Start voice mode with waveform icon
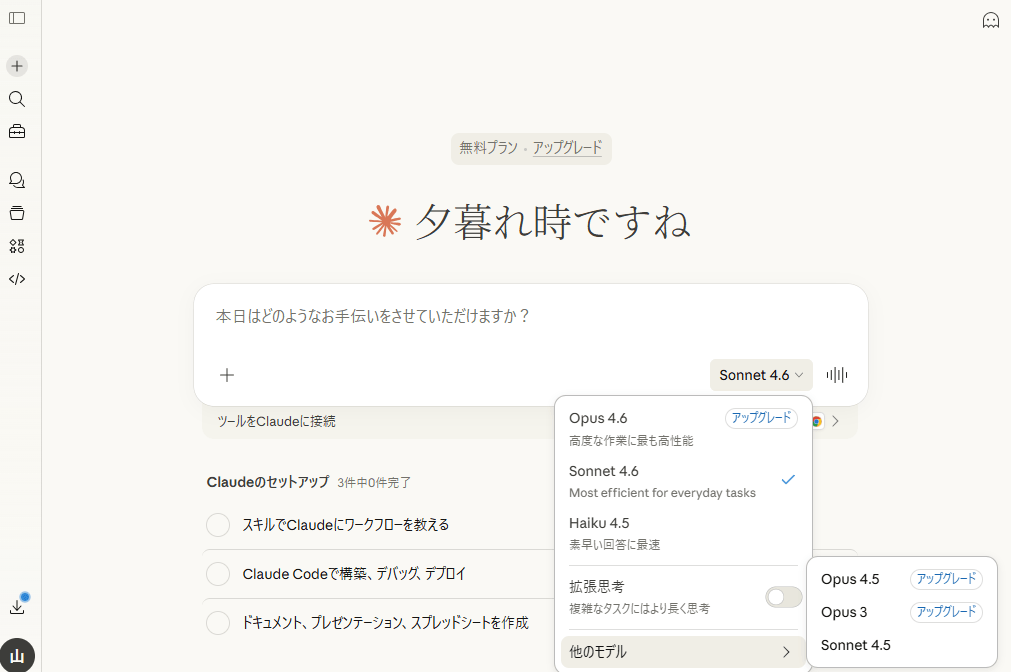This screenshot has width=1011, height=672. click(837, 375)
